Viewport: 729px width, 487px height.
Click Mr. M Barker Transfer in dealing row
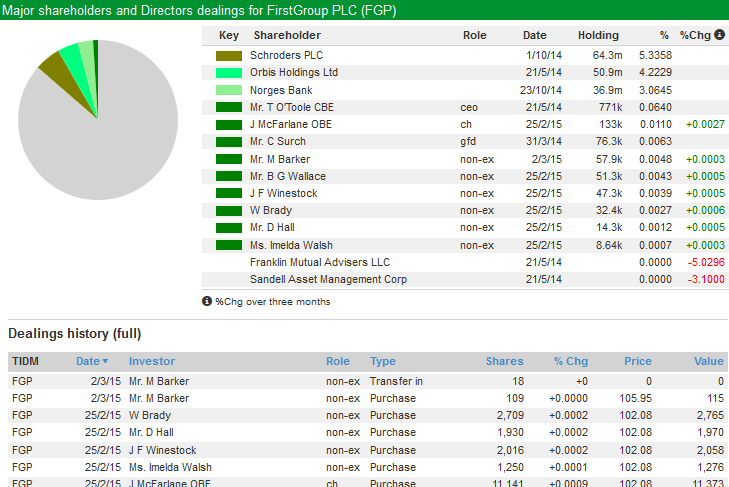click(x=367, y=381)
